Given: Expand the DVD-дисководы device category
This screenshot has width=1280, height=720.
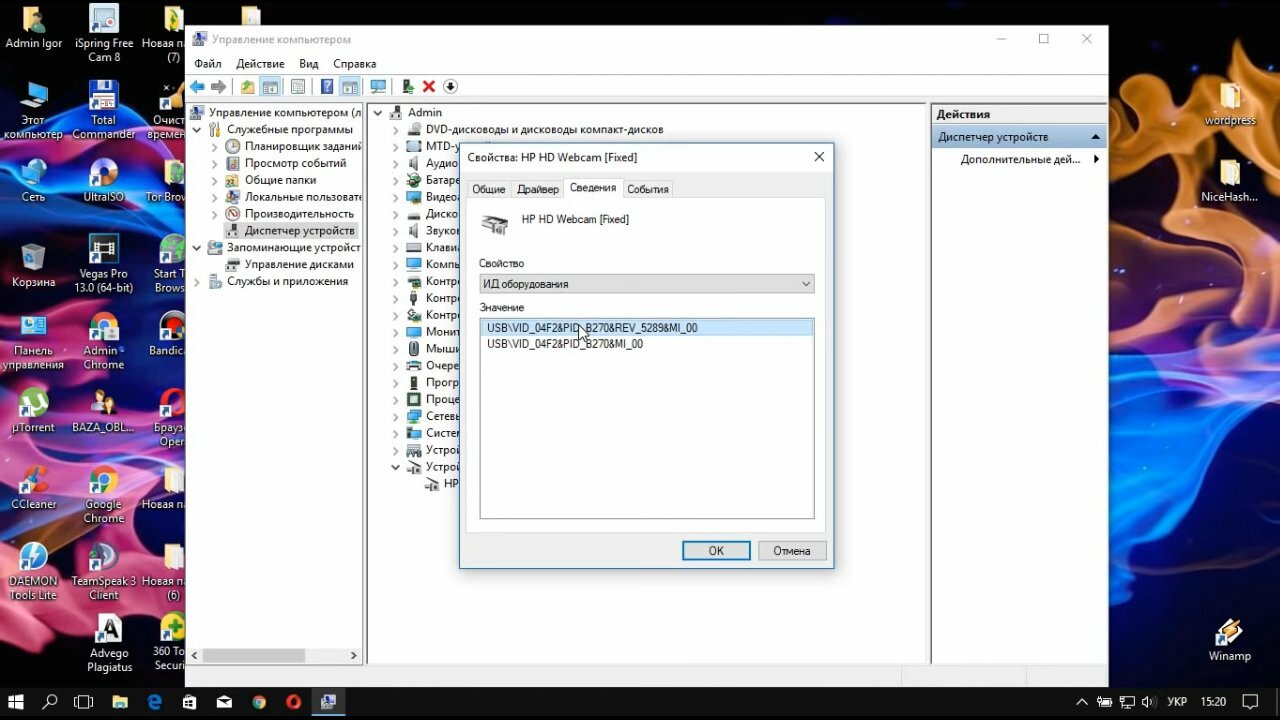Looking at the screenshot, I should [x=395, y=130].
